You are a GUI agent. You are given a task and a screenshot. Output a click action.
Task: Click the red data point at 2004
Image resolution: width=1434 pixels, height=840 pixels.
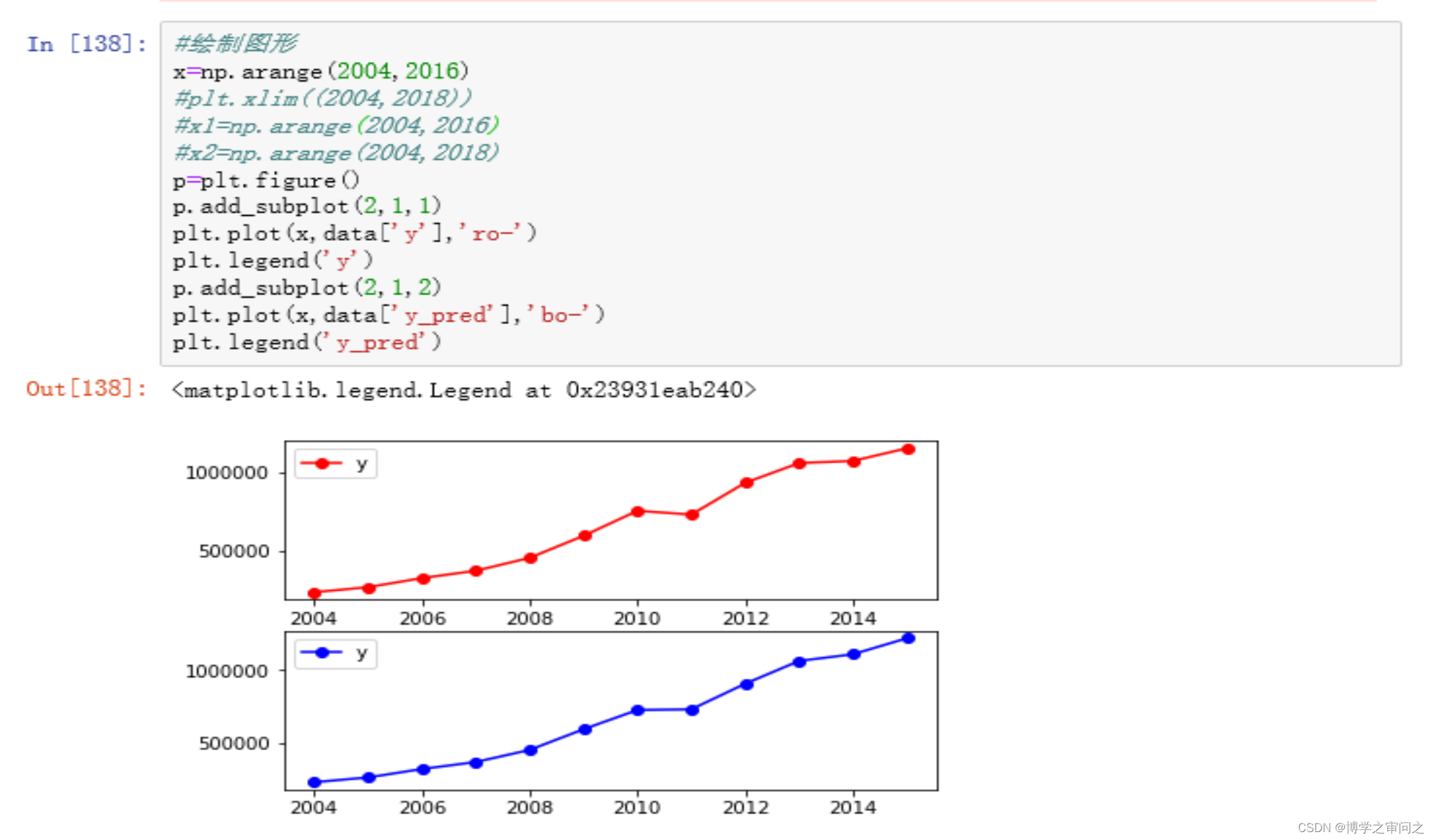pyautogui.click(x=314, y=593)
